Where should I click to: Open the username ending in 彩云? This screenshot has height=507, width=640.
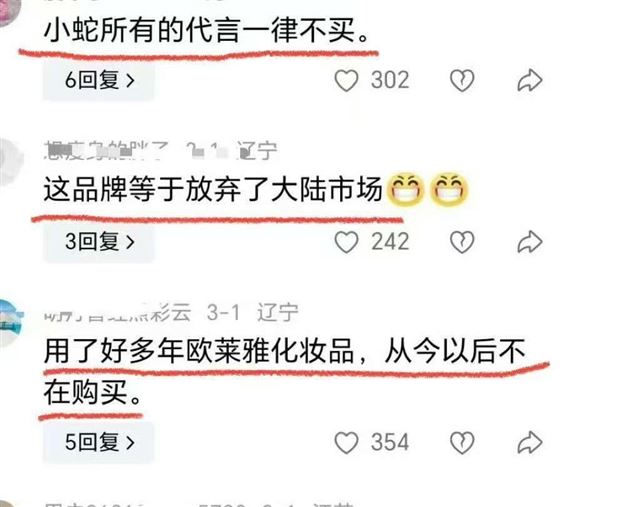(x=118, y=314)
